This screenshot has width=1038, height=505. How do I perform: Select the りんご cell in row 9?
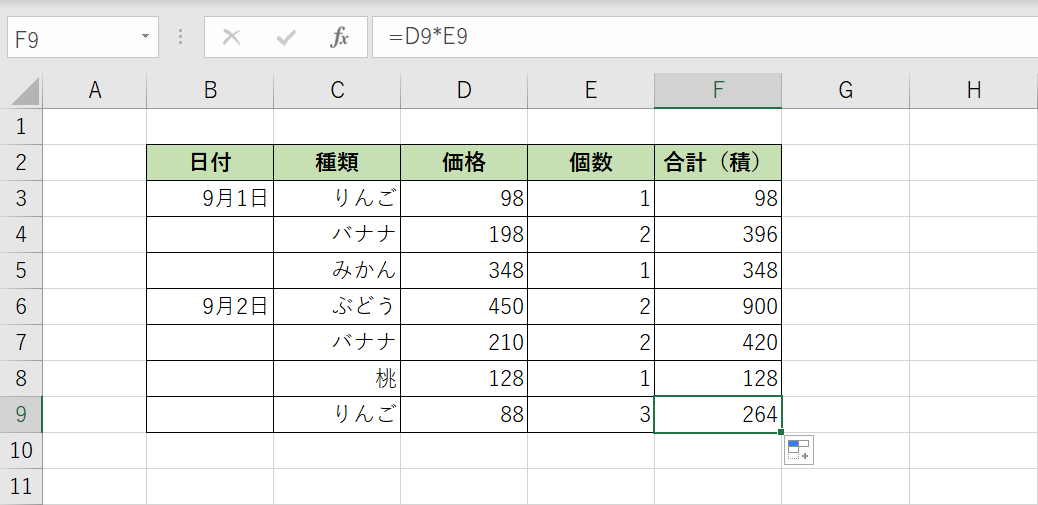337,414
